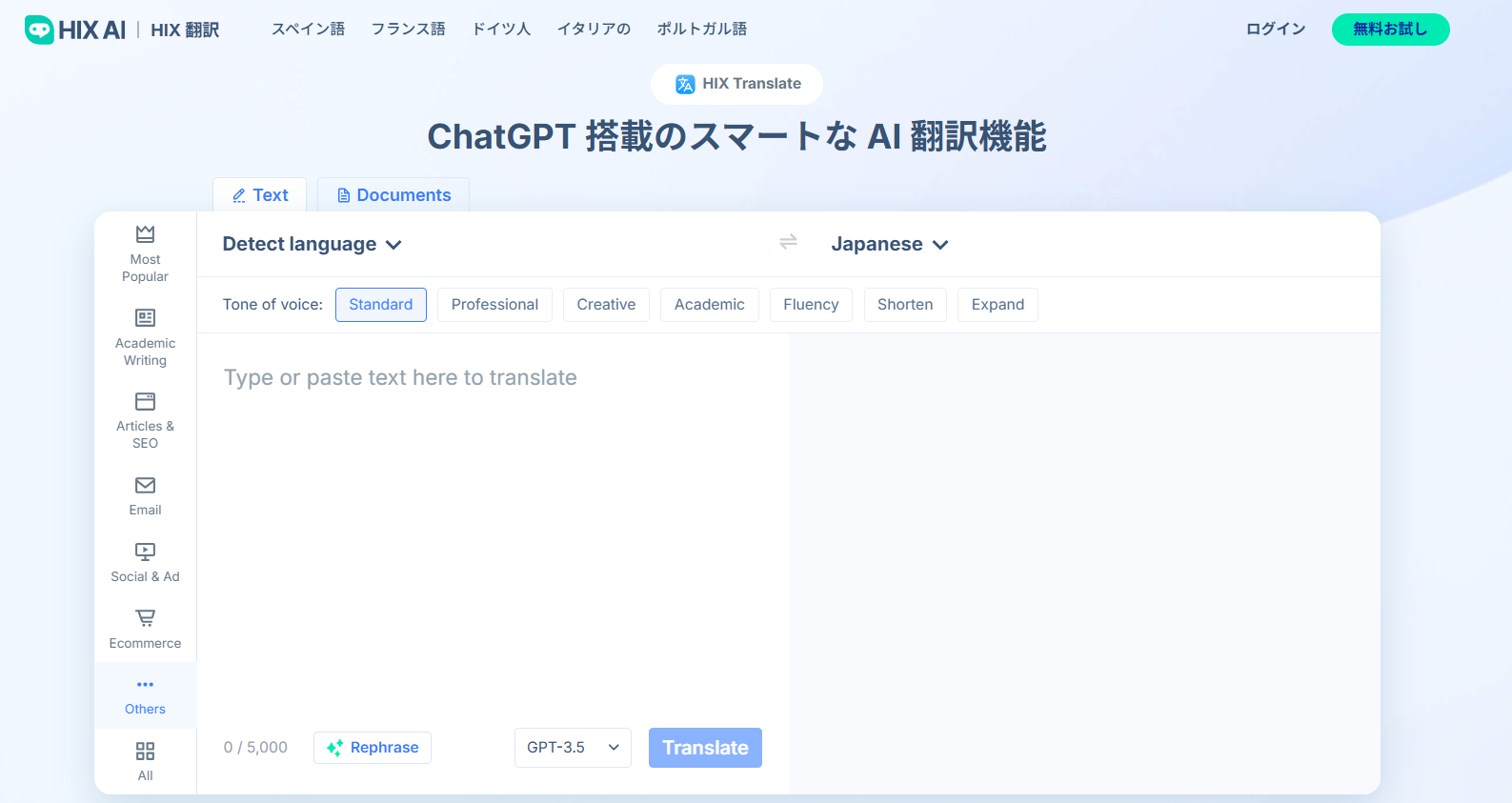Screen dimensions: 1512x803
Task: Open Ecommerce cart sidebar icon
Action: pos(145,618)
